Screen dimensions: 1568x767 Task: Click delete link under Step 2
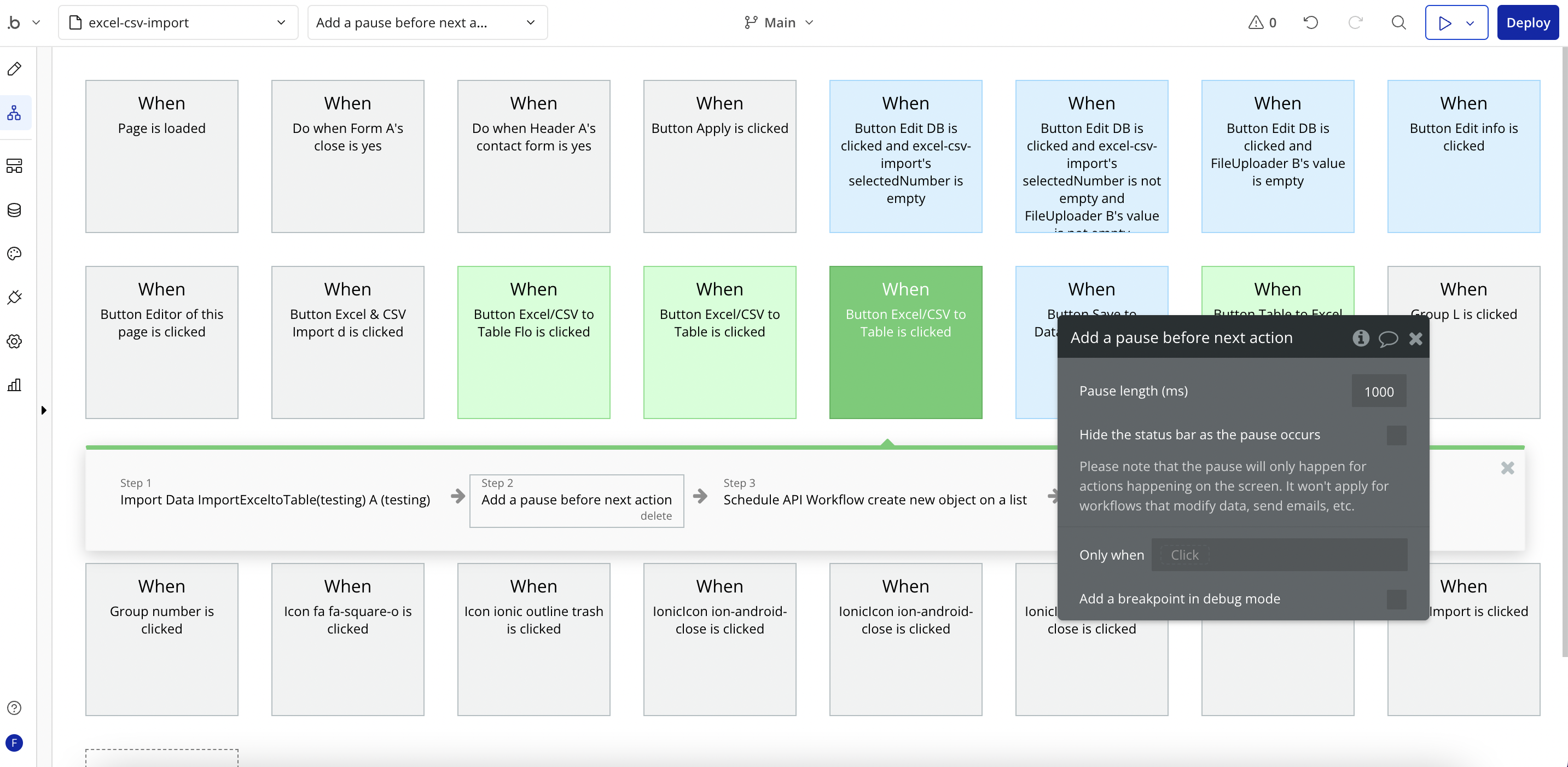[655, 515]
